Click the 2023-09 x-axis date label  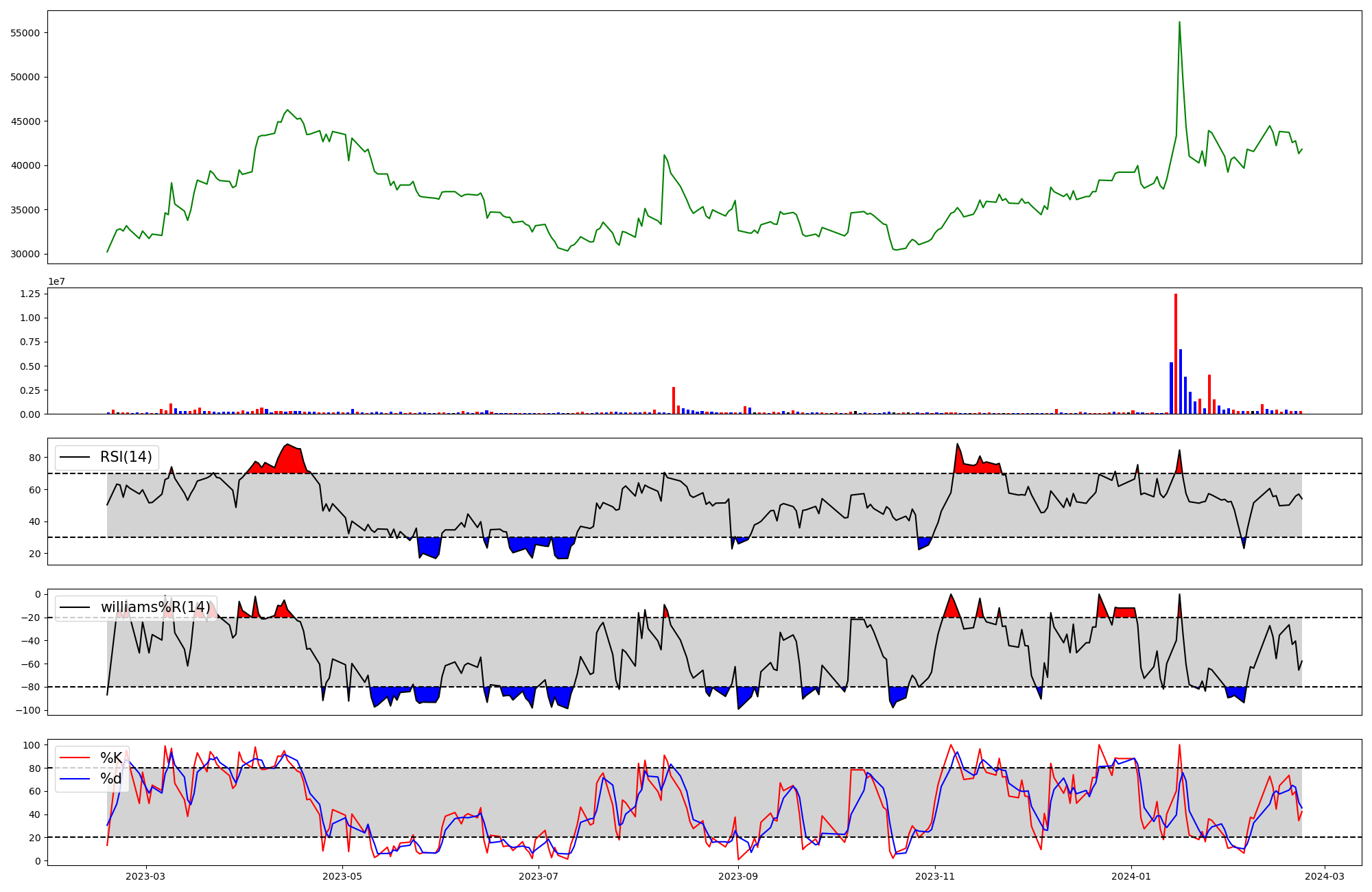[x=738, y=876]
